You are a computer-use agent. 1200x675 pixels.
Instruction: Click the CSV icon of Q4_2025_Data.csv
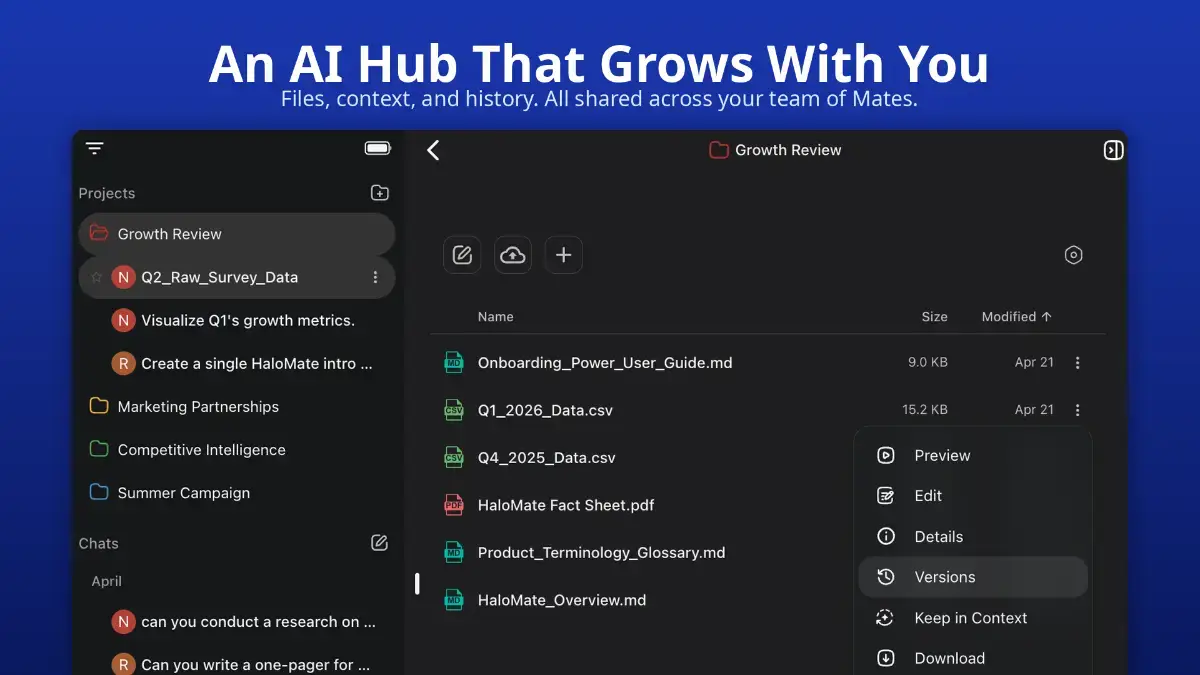[x=454, y=458]
